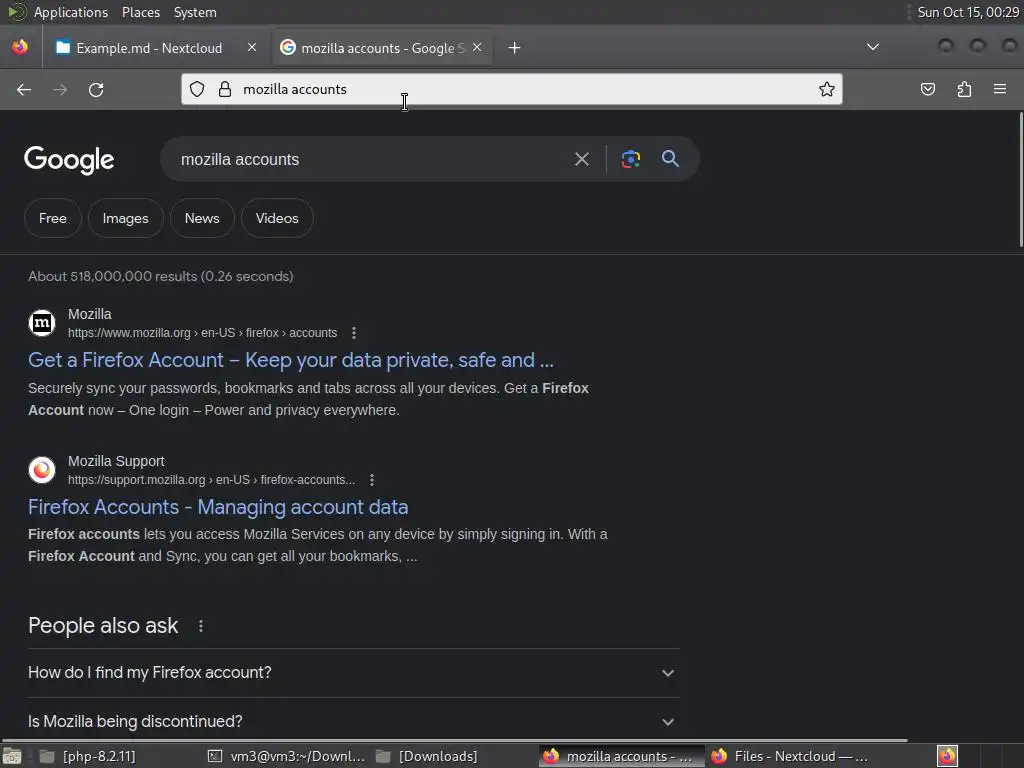Image resolution: width=1024 pixels, height=768 pixels.
Task: Open the Applications menu
Action: coord(71,12)
